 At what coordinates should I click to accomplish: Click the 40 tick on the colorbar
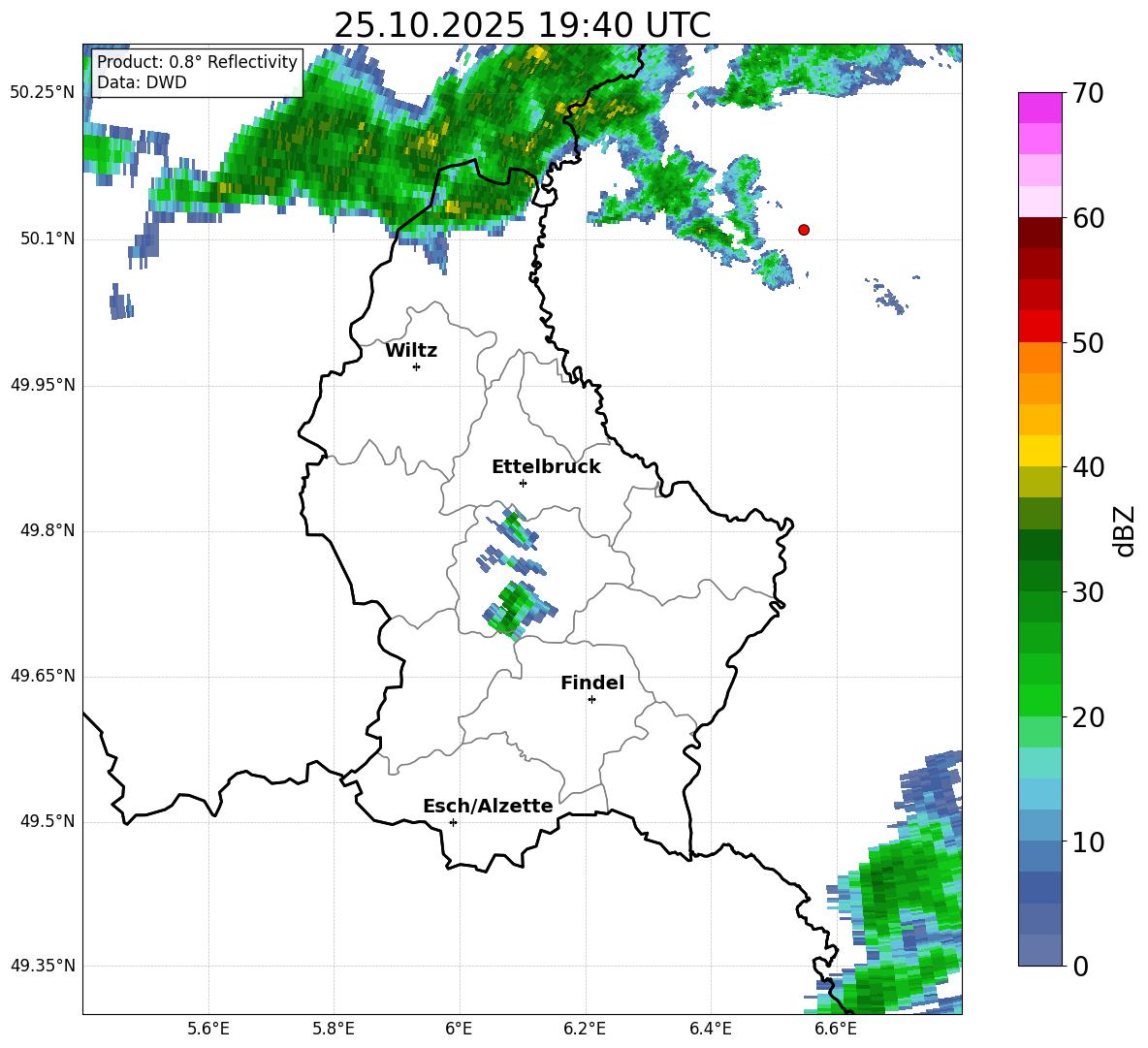(1088, 467)
